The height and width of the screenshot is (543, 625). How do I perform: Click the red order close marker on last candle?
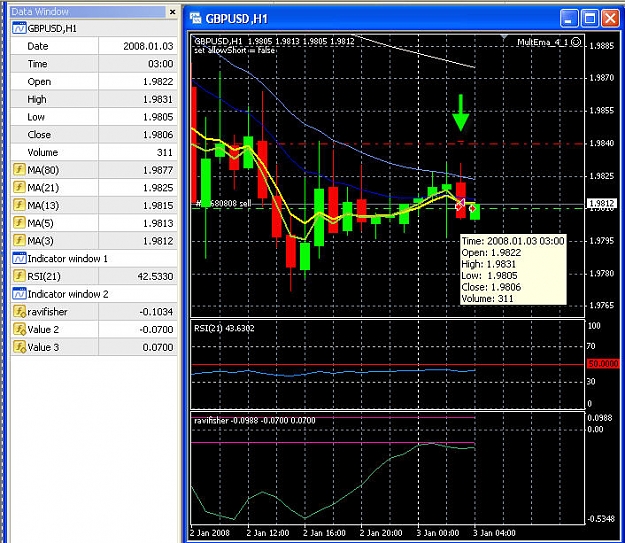[472, 208]
